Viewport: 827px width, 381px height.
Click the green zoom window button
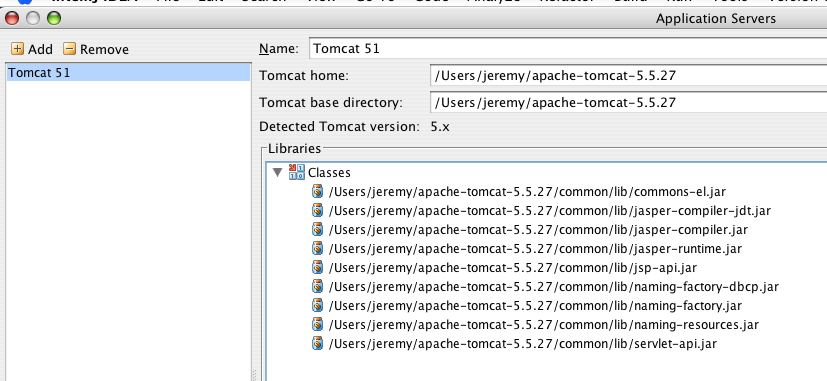click(54, 18)
